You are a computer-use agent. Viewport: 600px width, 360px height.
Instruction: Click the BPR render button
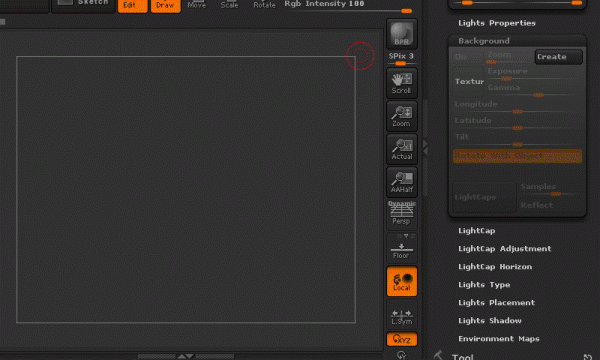[x=401, y=34]
